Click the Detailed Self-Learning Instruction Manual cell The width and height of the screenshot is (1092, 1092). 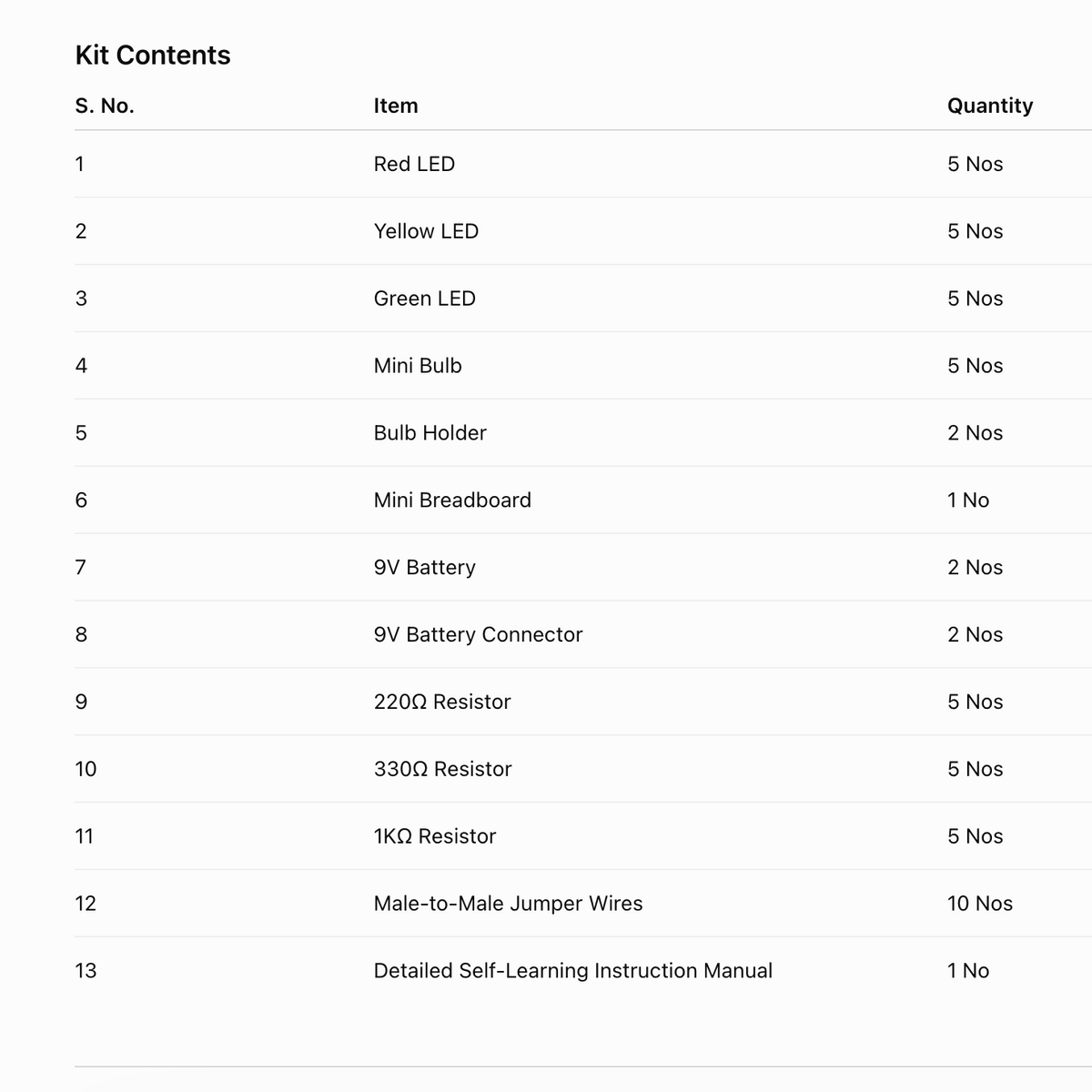click(x=573, y=971)
